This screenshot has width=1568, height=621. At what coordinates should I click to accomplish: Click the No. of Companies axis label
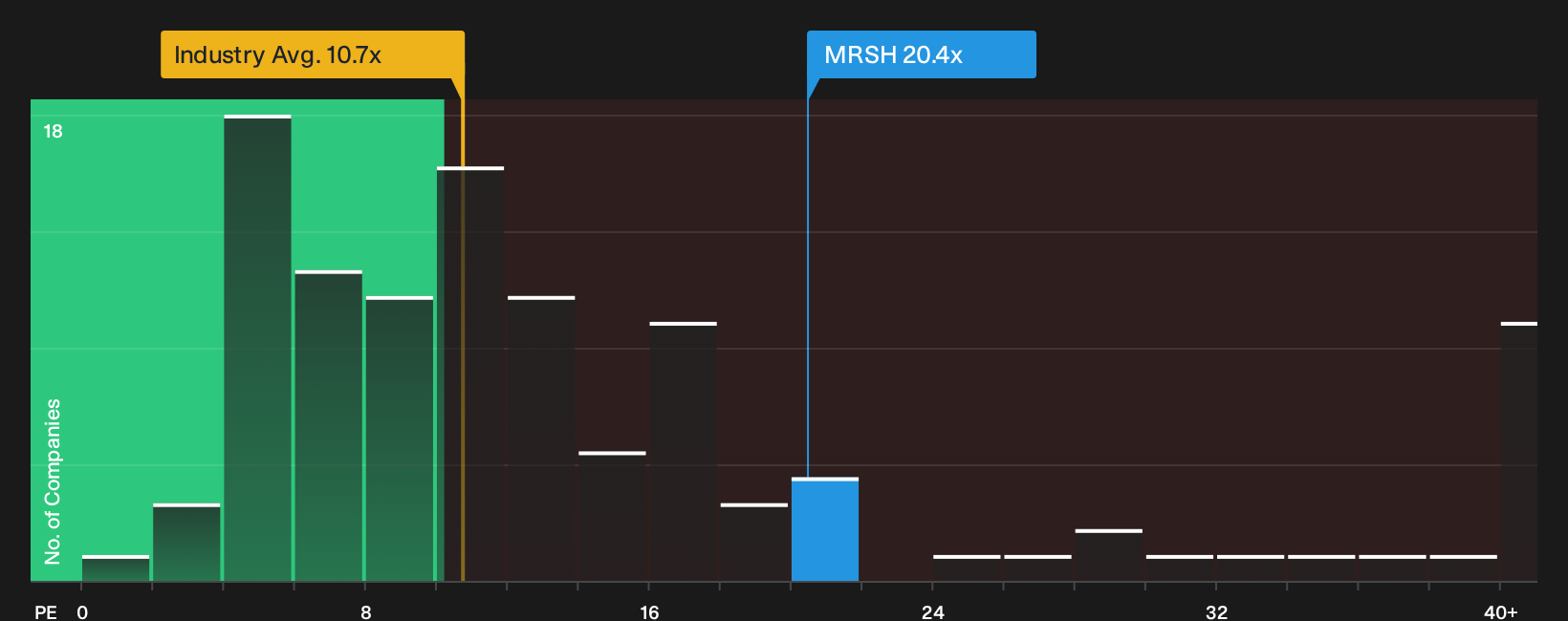53,481
